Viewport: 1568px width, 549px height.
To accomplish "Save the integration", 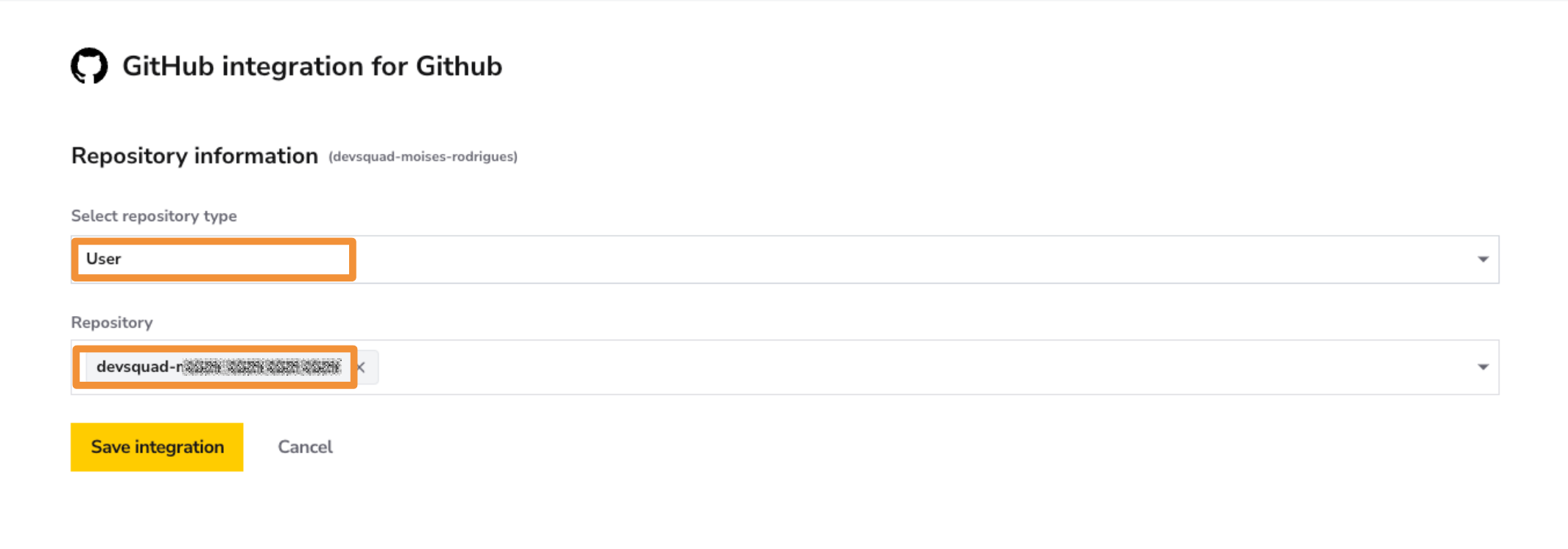I will 157,447.
